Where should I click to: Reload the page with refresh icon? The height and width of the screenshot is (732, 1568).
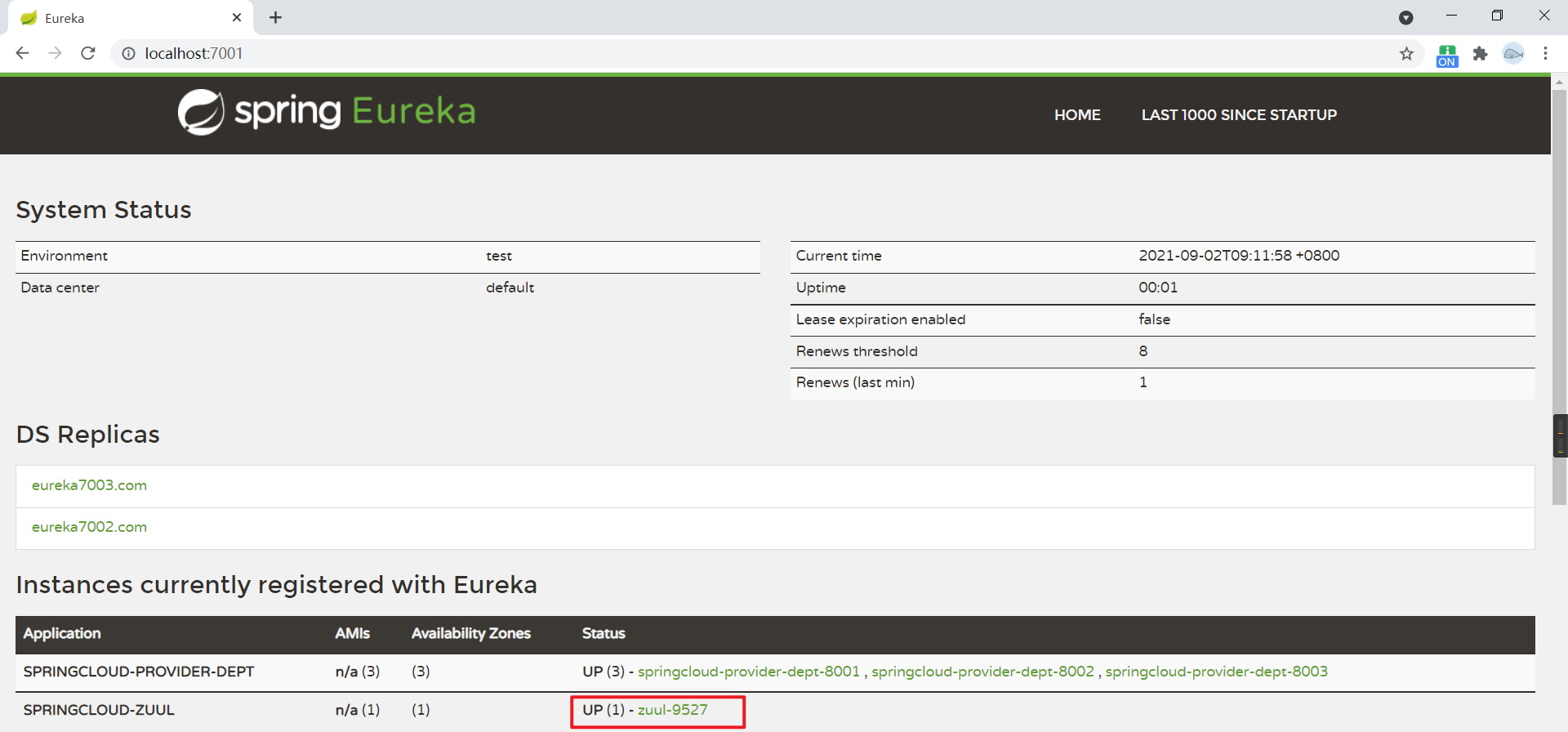[88, 53]
